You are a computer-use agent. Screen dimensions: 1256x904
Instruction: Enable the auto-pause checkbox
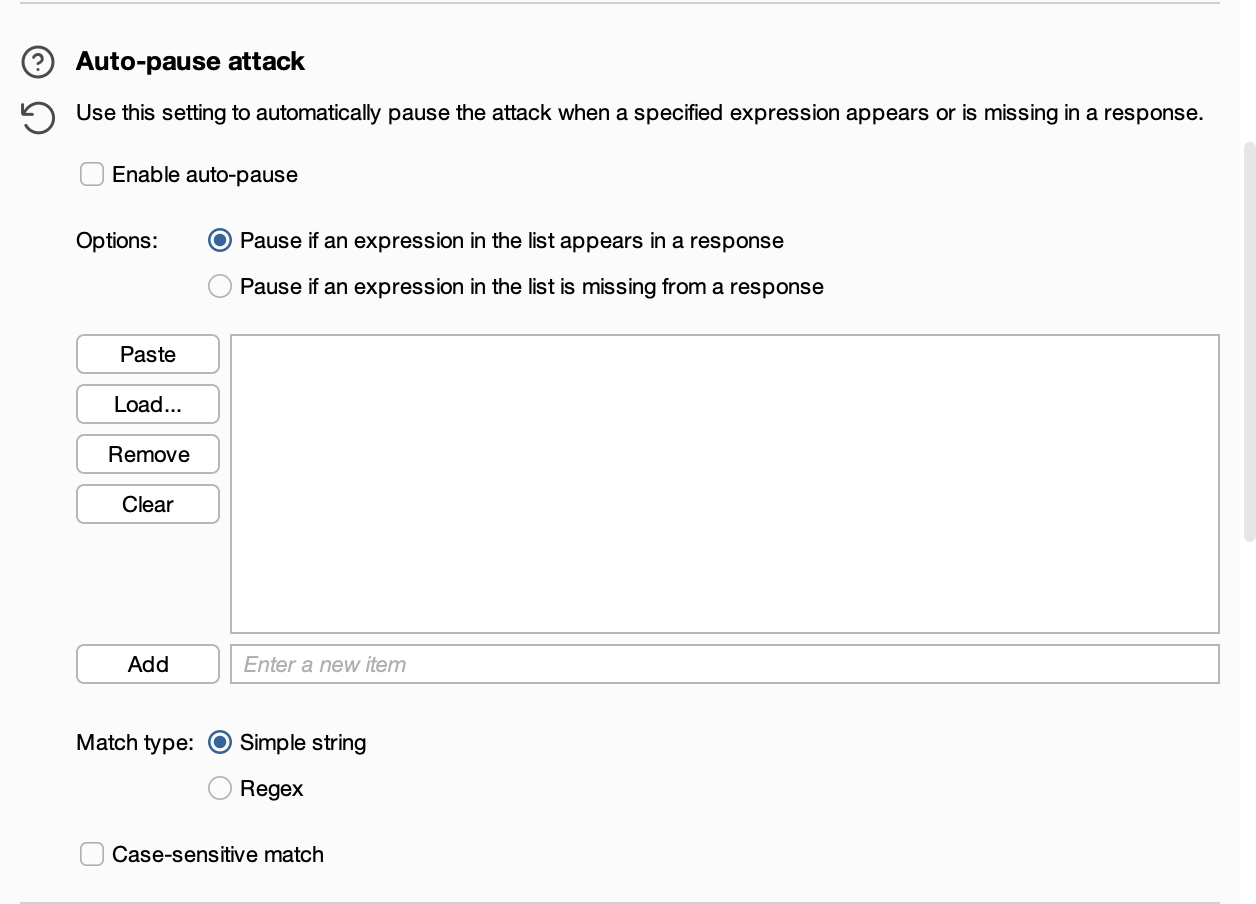(92, 175)
